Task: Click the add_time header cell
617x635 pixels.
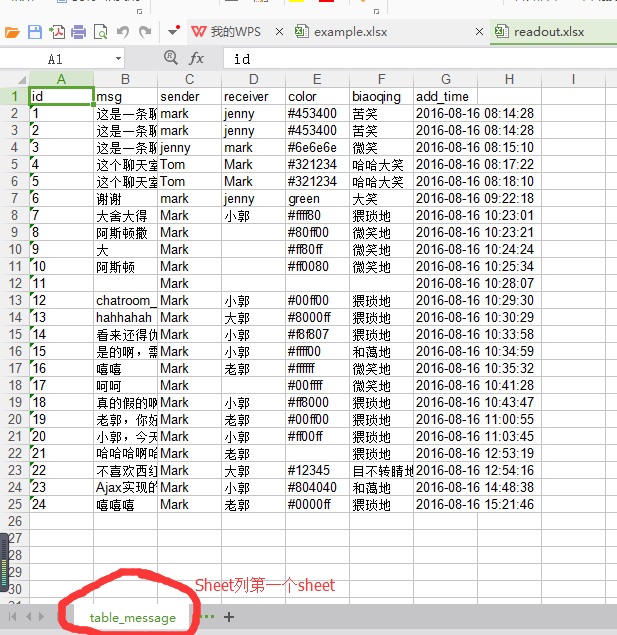Action: (445, 97)
